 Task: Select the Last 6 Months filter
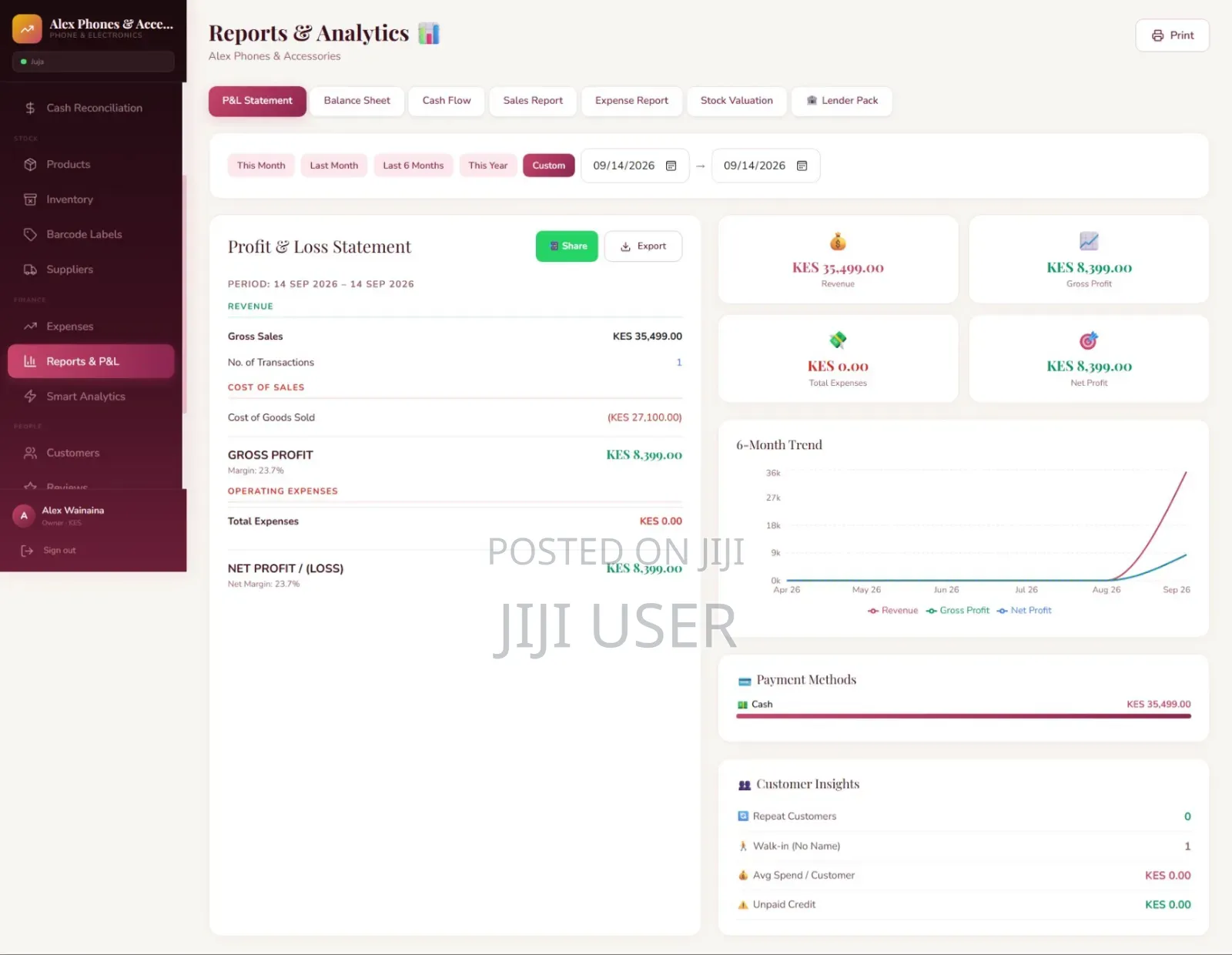[x=413, y=166]
